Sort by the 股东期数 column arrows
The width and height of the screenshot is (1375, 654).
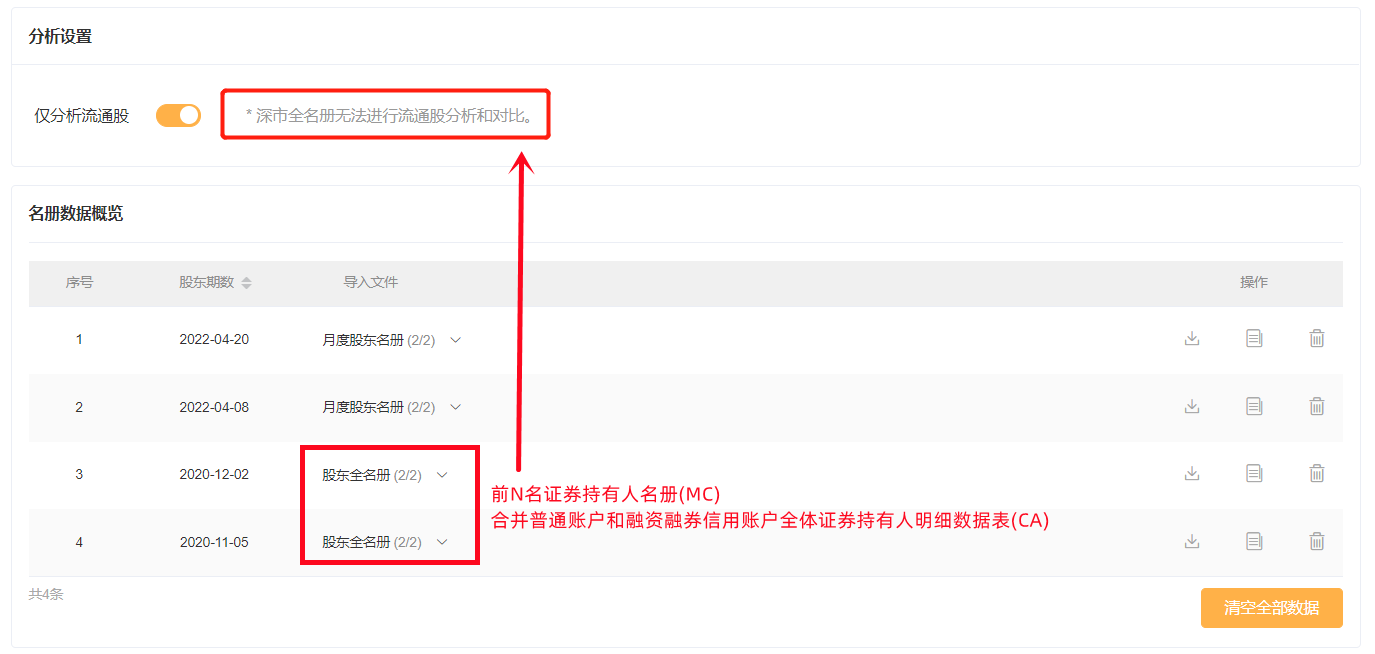click(246, 283)
